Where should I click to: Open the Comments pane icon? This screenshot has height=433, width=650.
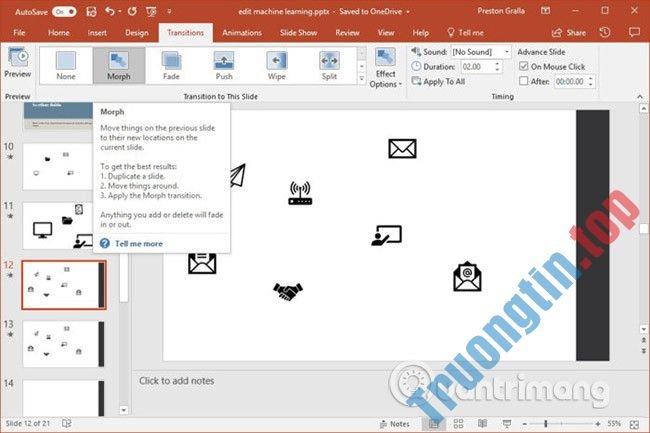pyautogui.click(x=634, y=32)
